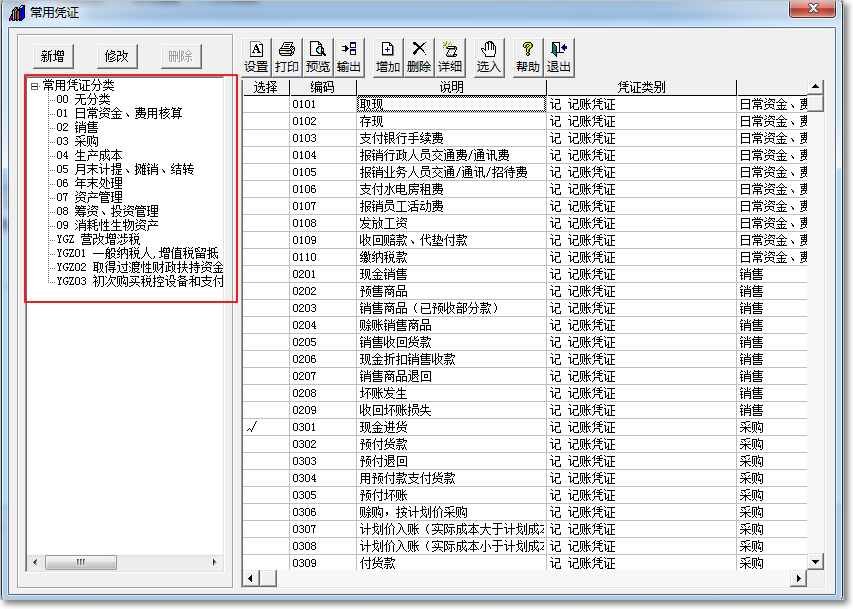Viewport: 853px width, 609px height.
Task: Click the 输出 (Export) toolbar icon
Action: tap(349, 56)
